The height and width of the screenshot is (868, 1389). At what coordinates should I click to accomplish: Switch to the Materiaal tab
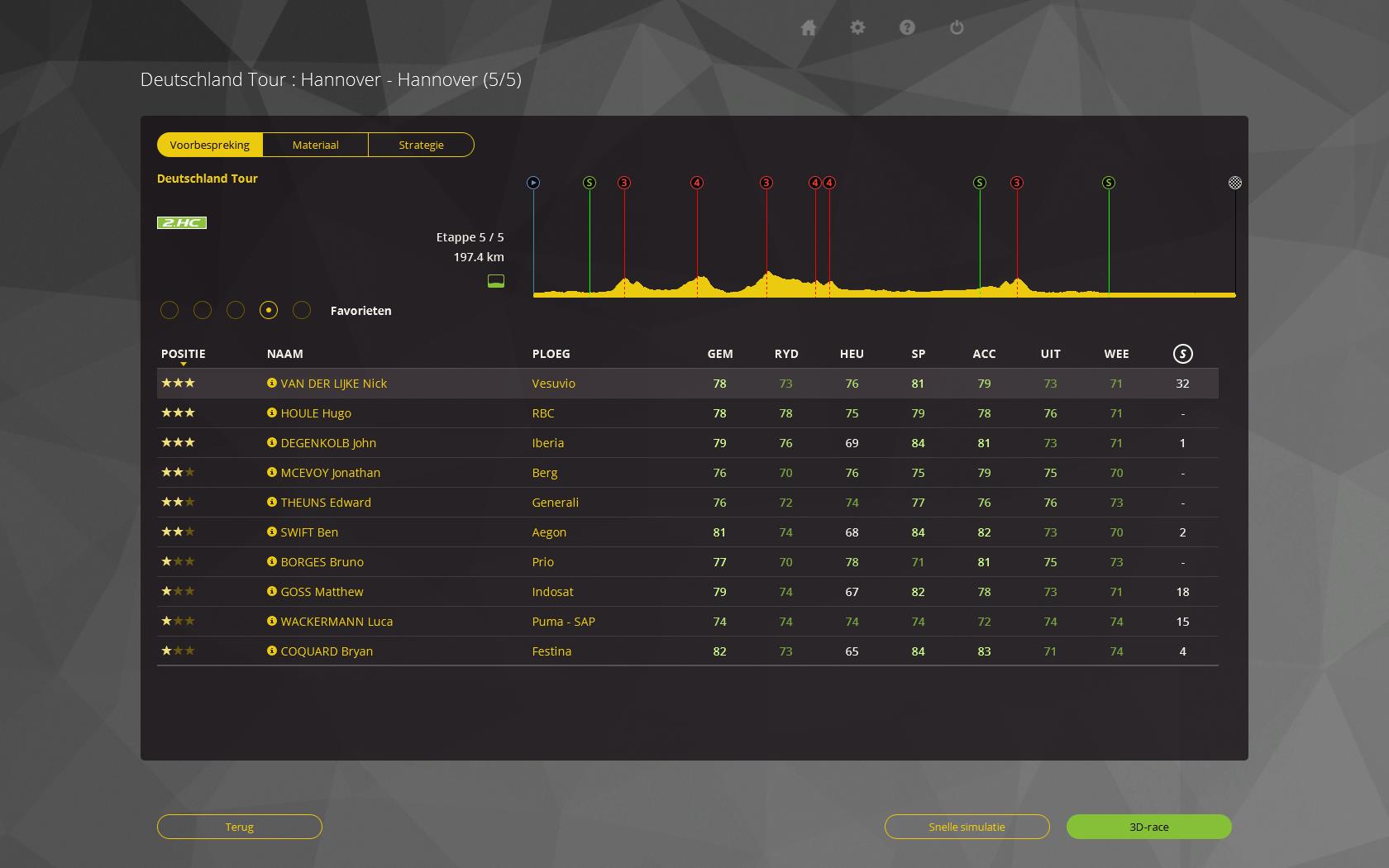316,145
